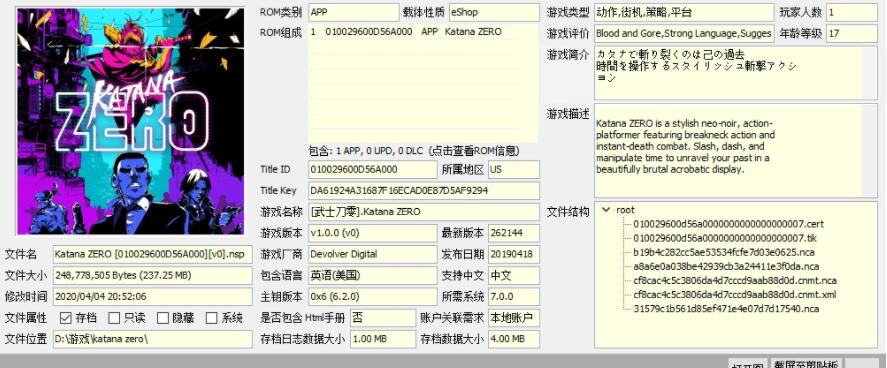Toggle the 存档 archive attribute checkbox

(x=65, y=318)
